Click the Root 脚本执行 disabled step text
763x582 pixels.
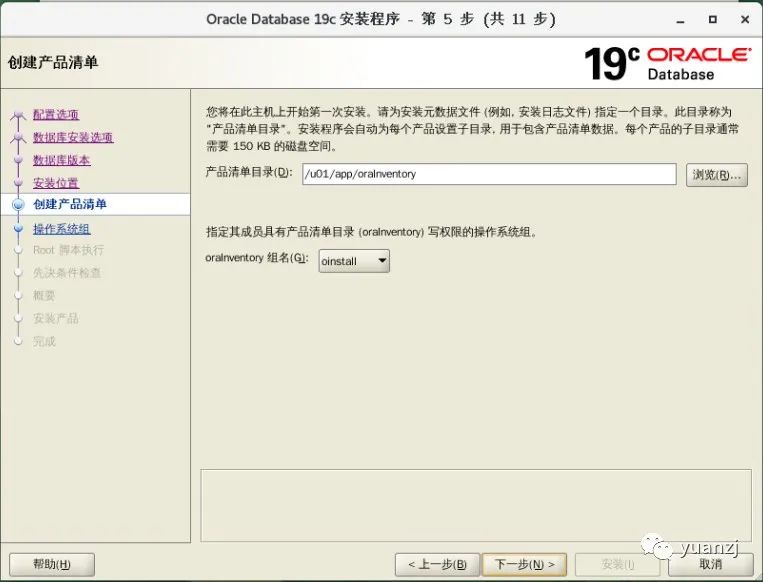pyautogui.click(x=68, y=250)
